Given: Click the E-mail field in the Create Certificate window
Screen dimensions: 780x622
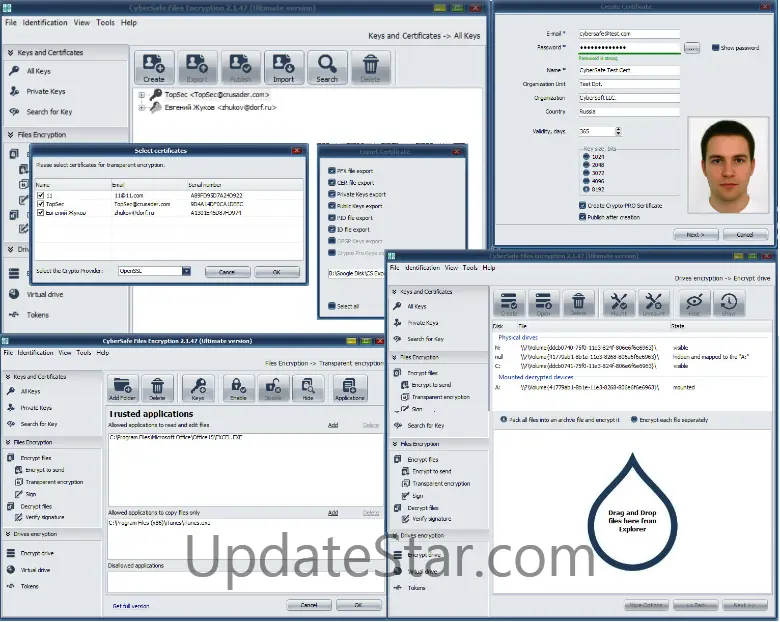Looking at the screenshot, I should coord(629,34).
